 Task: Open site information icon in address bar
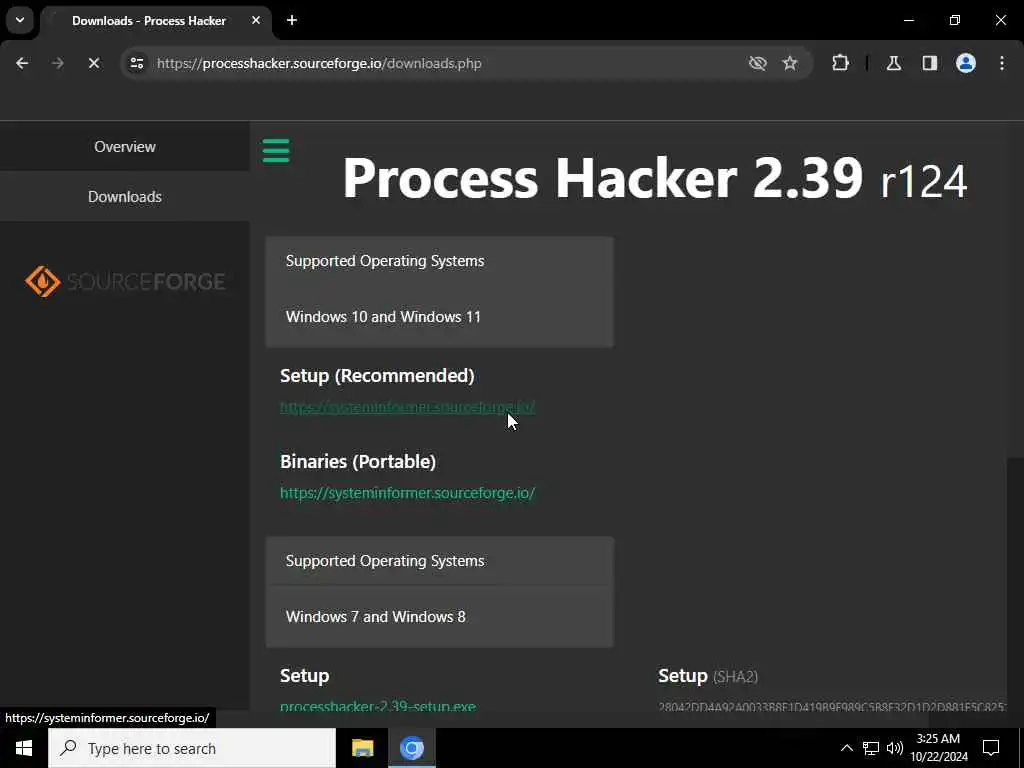click(136, 63)
